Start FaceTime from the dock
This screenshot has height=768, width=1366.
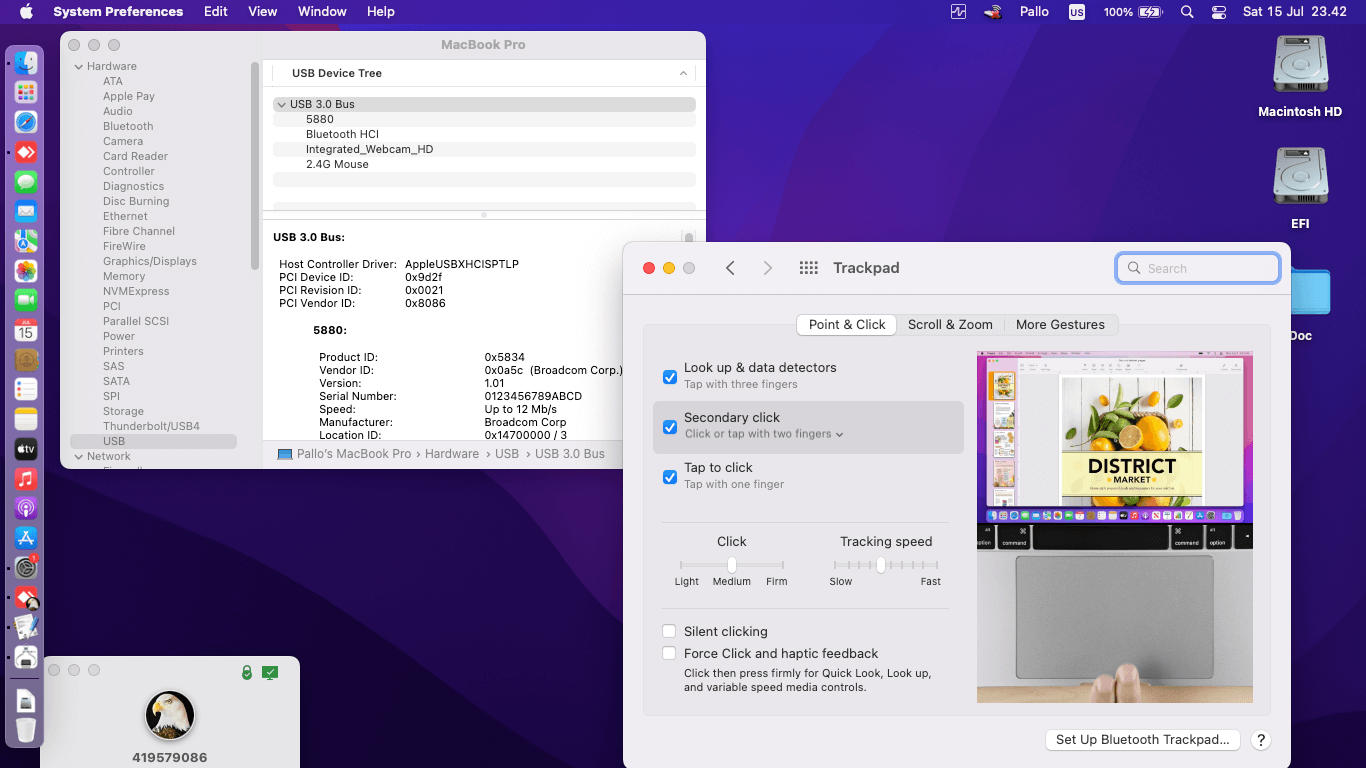[26, 300]
